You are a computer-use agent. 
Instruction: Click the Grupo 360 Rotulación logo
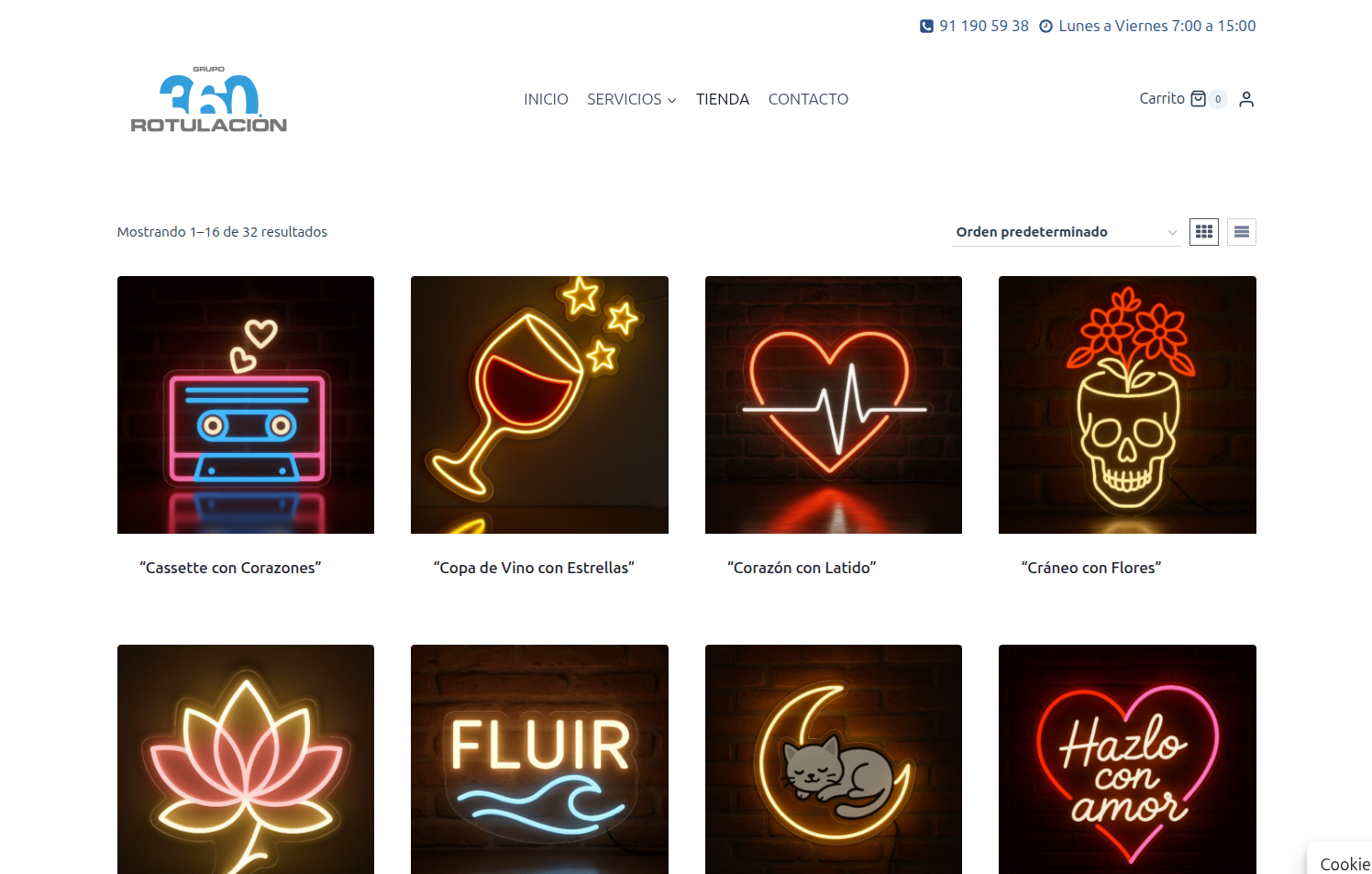point(208,99)
